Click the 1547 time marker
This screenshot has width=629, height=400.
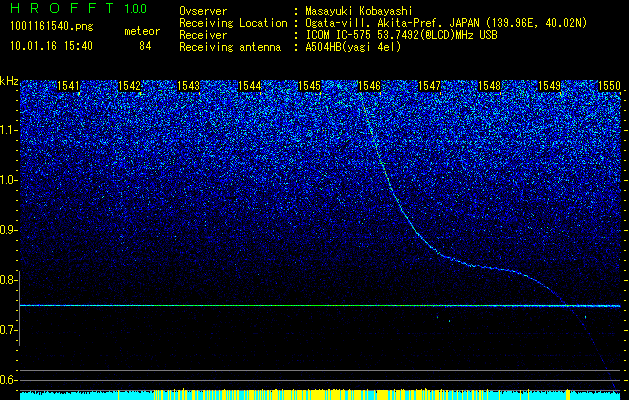pyautogui.click(x=429, y=86)
